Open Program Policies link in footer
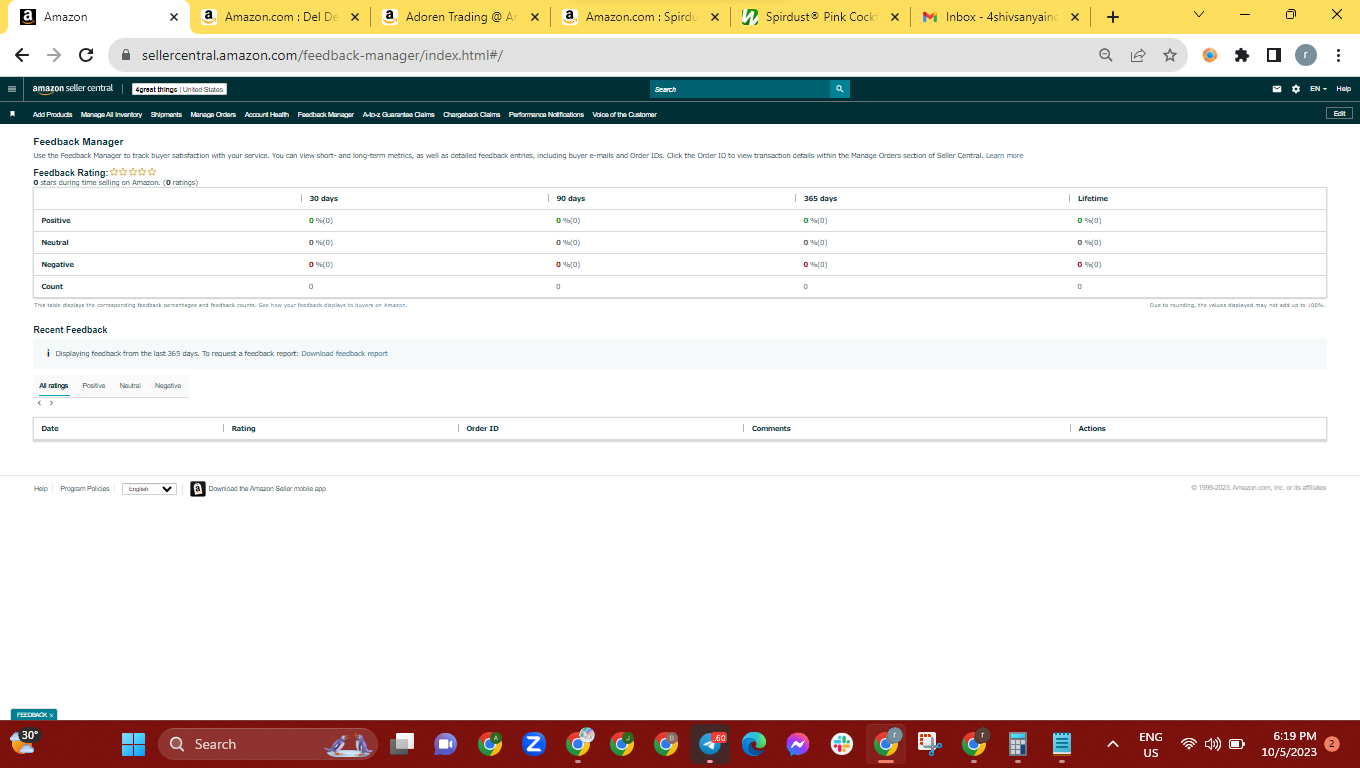 click(x=85, y=489)
